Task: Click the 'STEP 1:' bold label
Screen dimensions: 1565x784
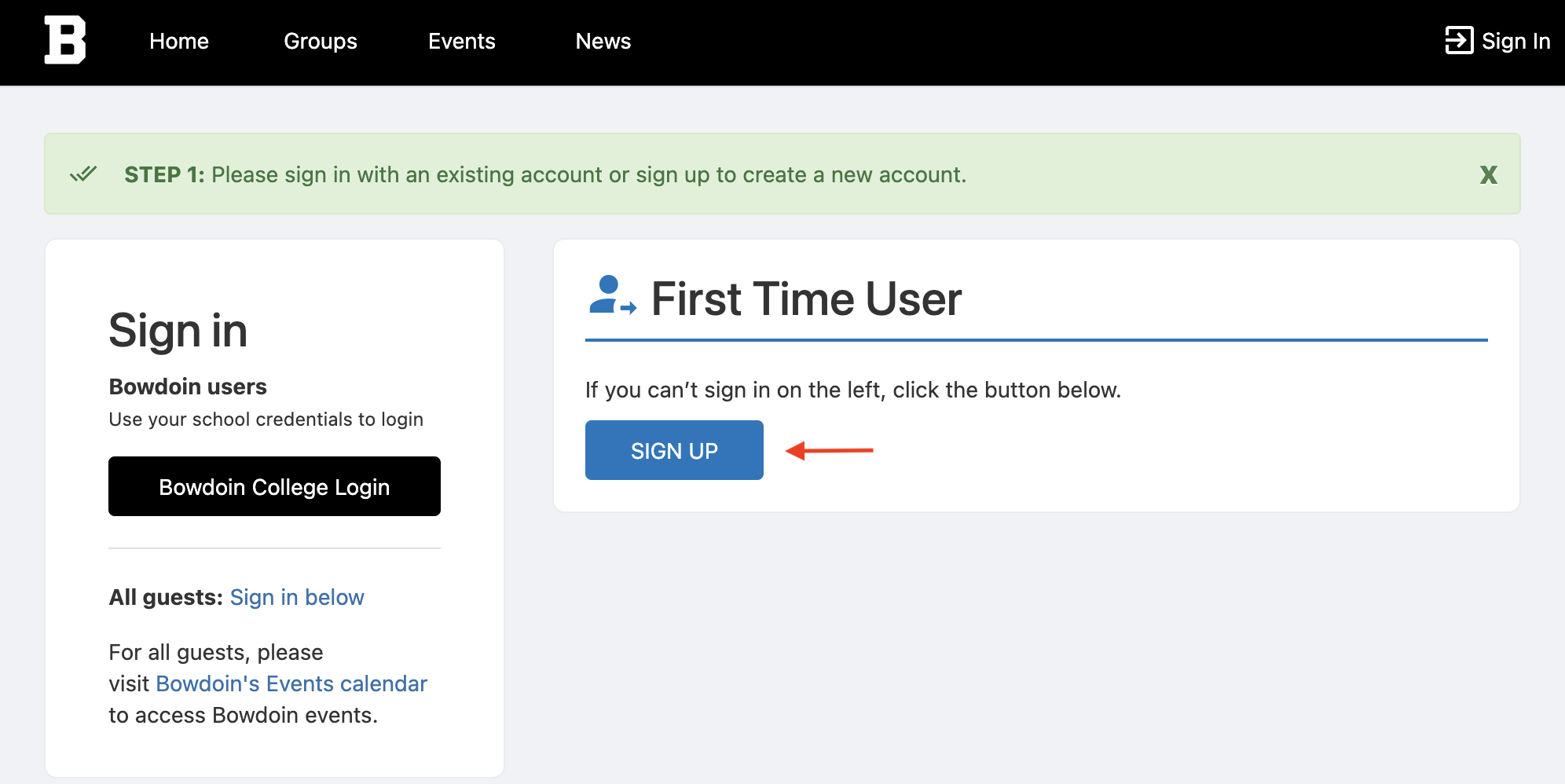Action: click(164, 174)
